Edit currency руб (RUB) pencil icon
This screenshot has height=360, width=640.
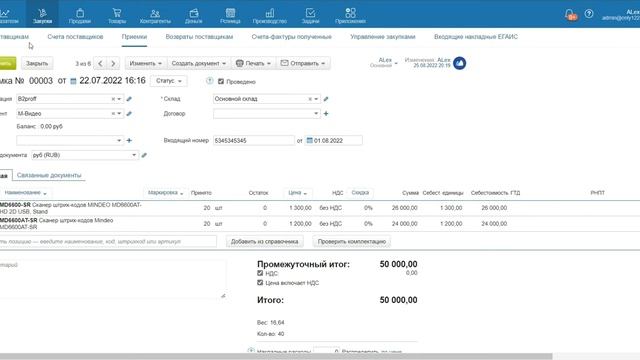(x=144, y=155)
